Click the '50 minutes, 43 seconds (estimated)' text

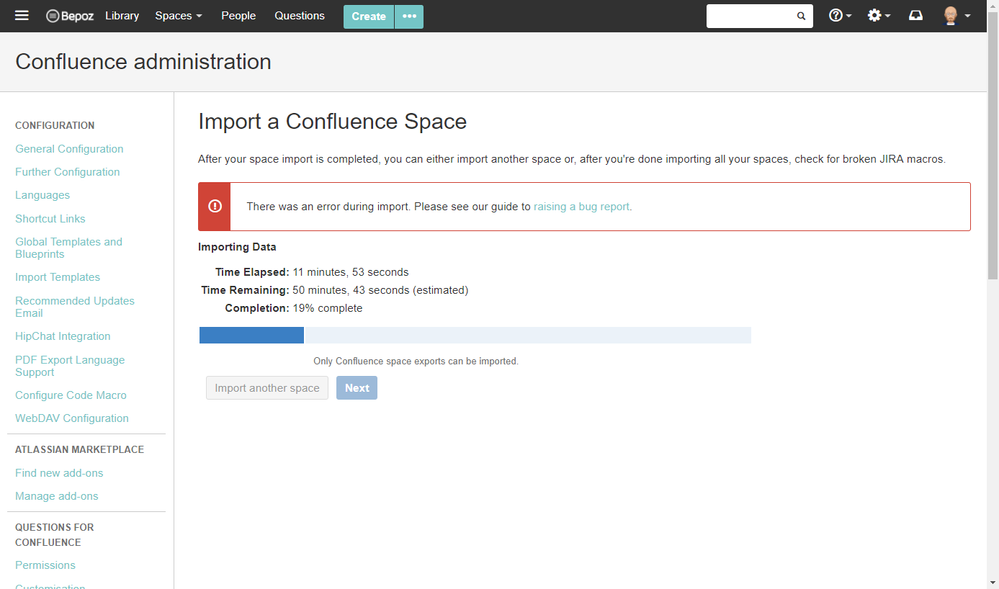[380, 290]
